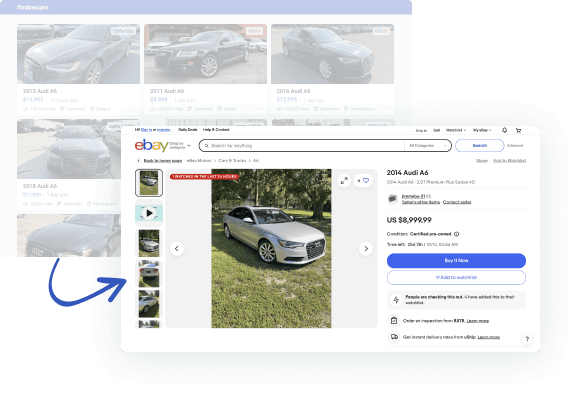Click the Add to watchlist button
Image resolution: width=580 pixels, height=396 pixels.
point(456,277)
